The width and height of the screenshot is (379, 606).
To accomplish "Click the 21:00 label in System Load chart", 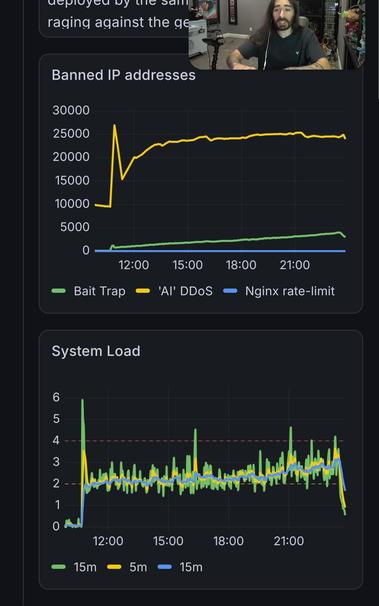I will click(289, 541).
